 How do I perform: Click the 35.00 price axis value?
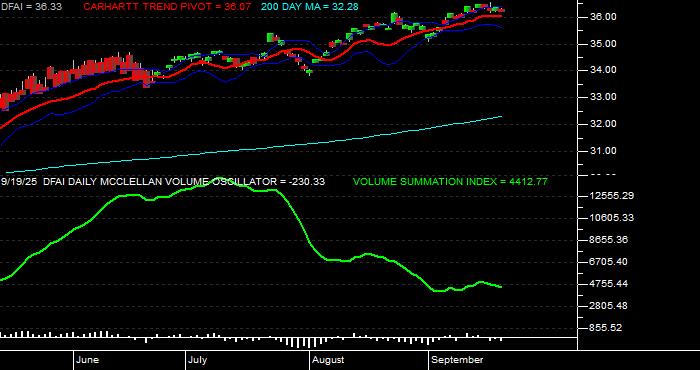(x=604, y=44)
